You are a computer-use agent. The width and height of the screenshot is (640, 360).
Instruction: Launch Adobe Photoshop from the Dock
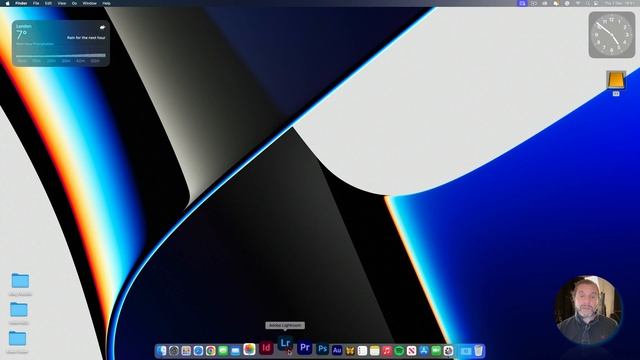pos(322,349)
